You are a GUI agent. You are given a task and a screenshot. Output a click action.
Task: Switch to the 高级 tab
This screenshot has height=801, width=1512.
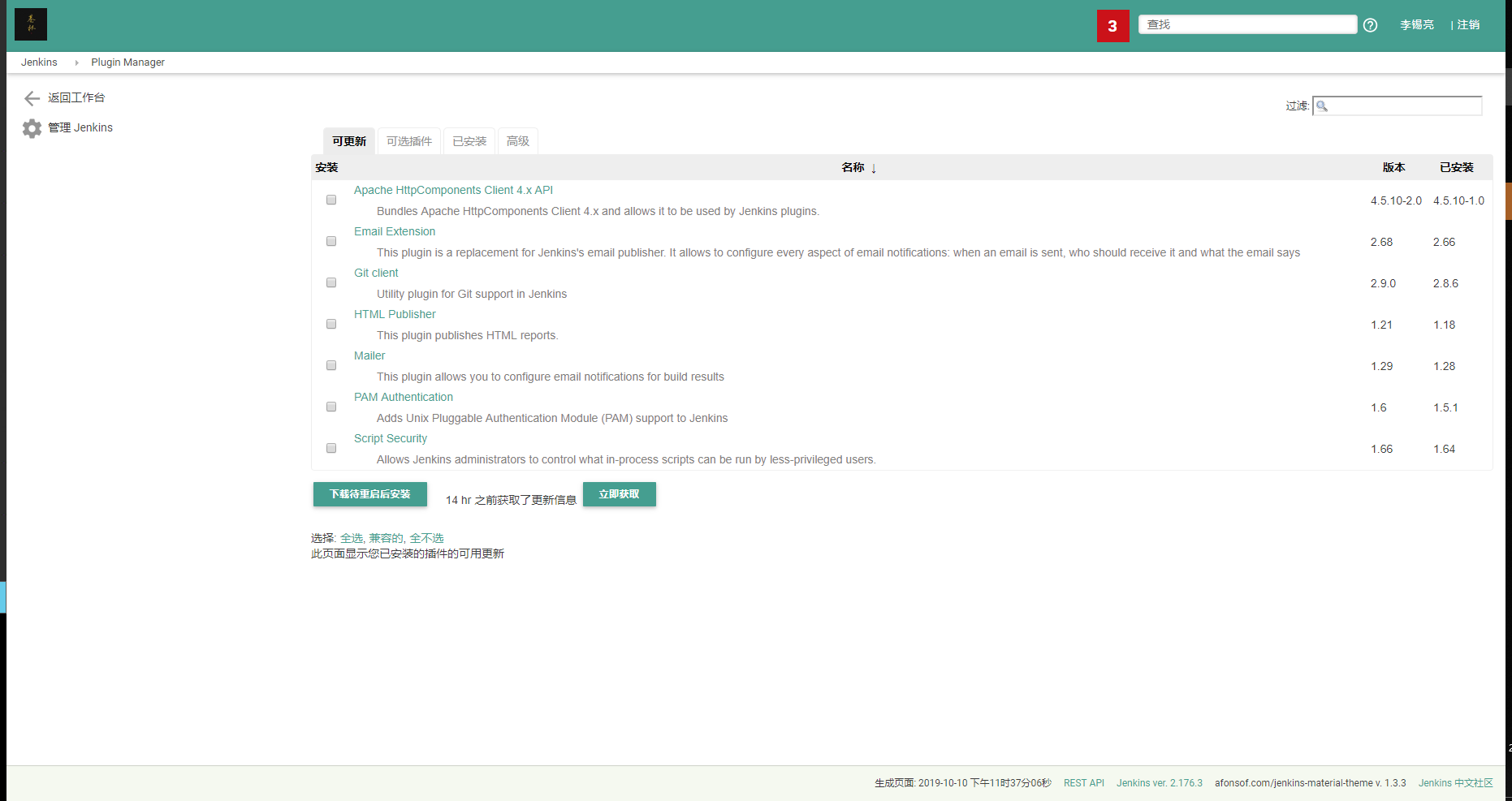click(x=517, y=140)
